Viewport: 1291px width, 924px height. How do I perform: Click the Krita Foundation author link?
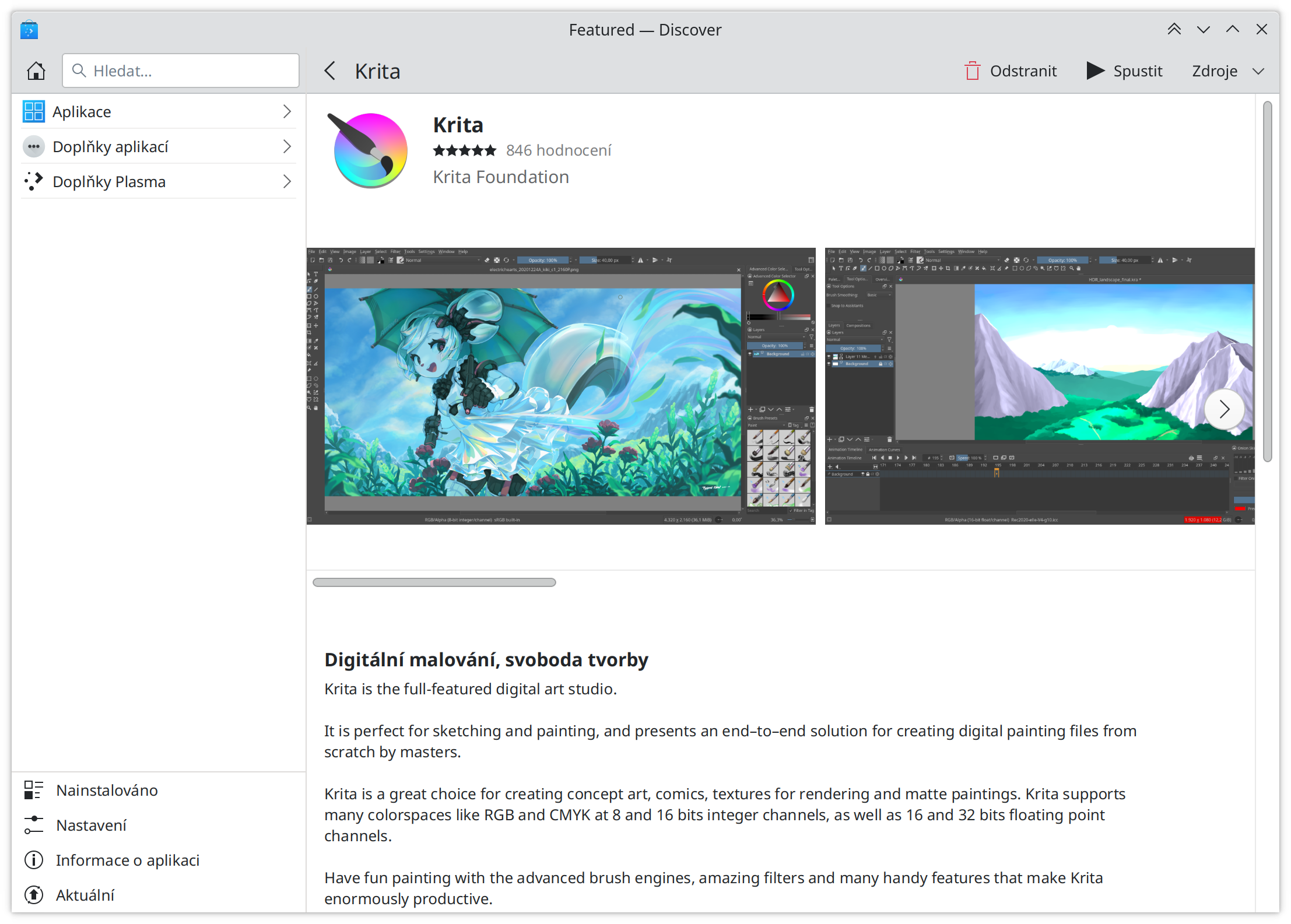pyautogui.click(x=501, y=177)
